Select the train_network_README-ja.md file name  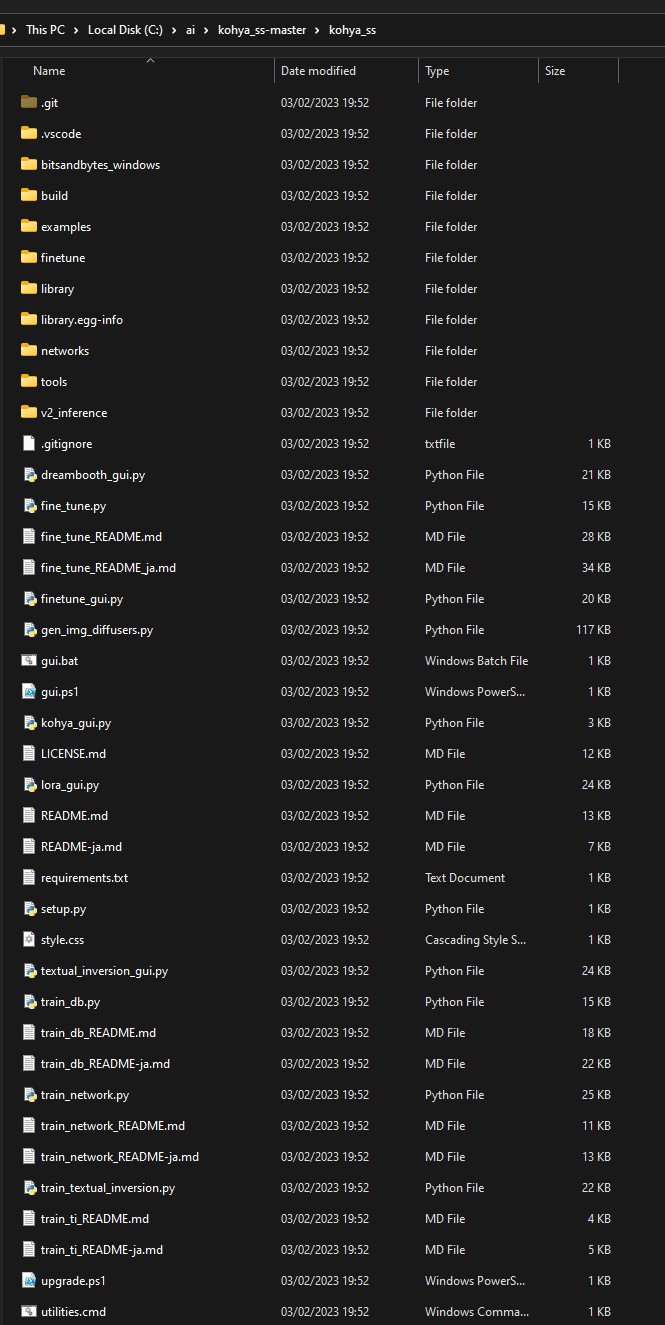coord(120,1156)
